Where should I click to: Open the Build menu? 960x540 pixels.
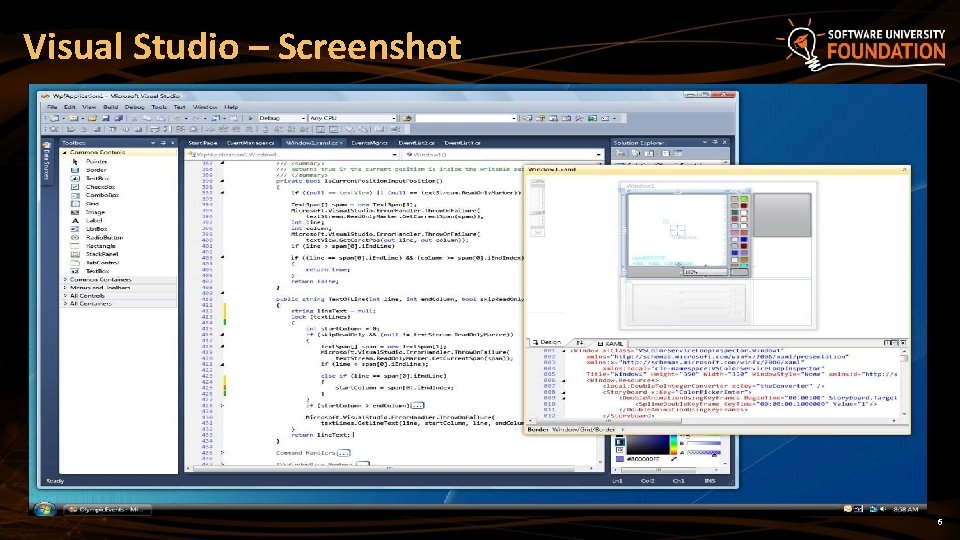pos(110,107)
